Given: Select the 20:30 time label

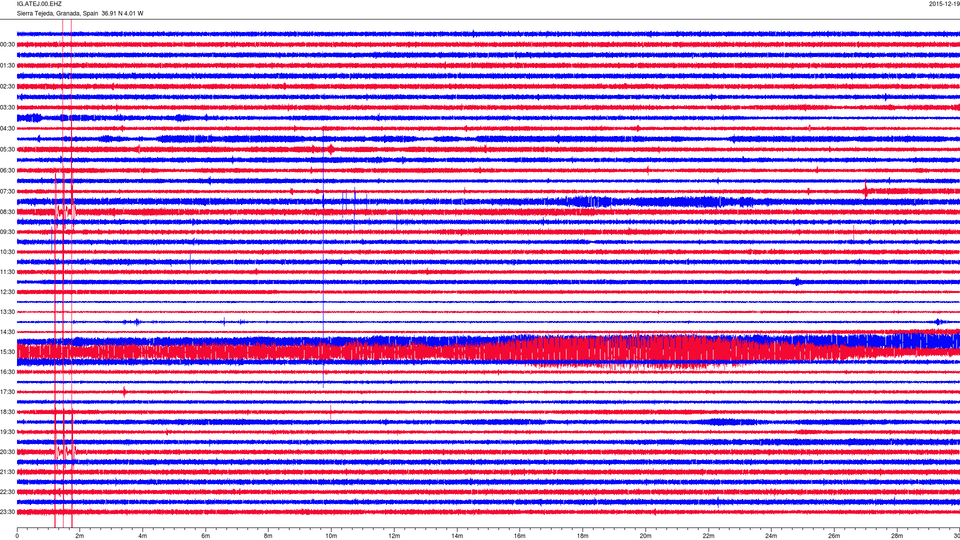Looking at the screenshot, I should pyautogui.click(x=7, y=452).
